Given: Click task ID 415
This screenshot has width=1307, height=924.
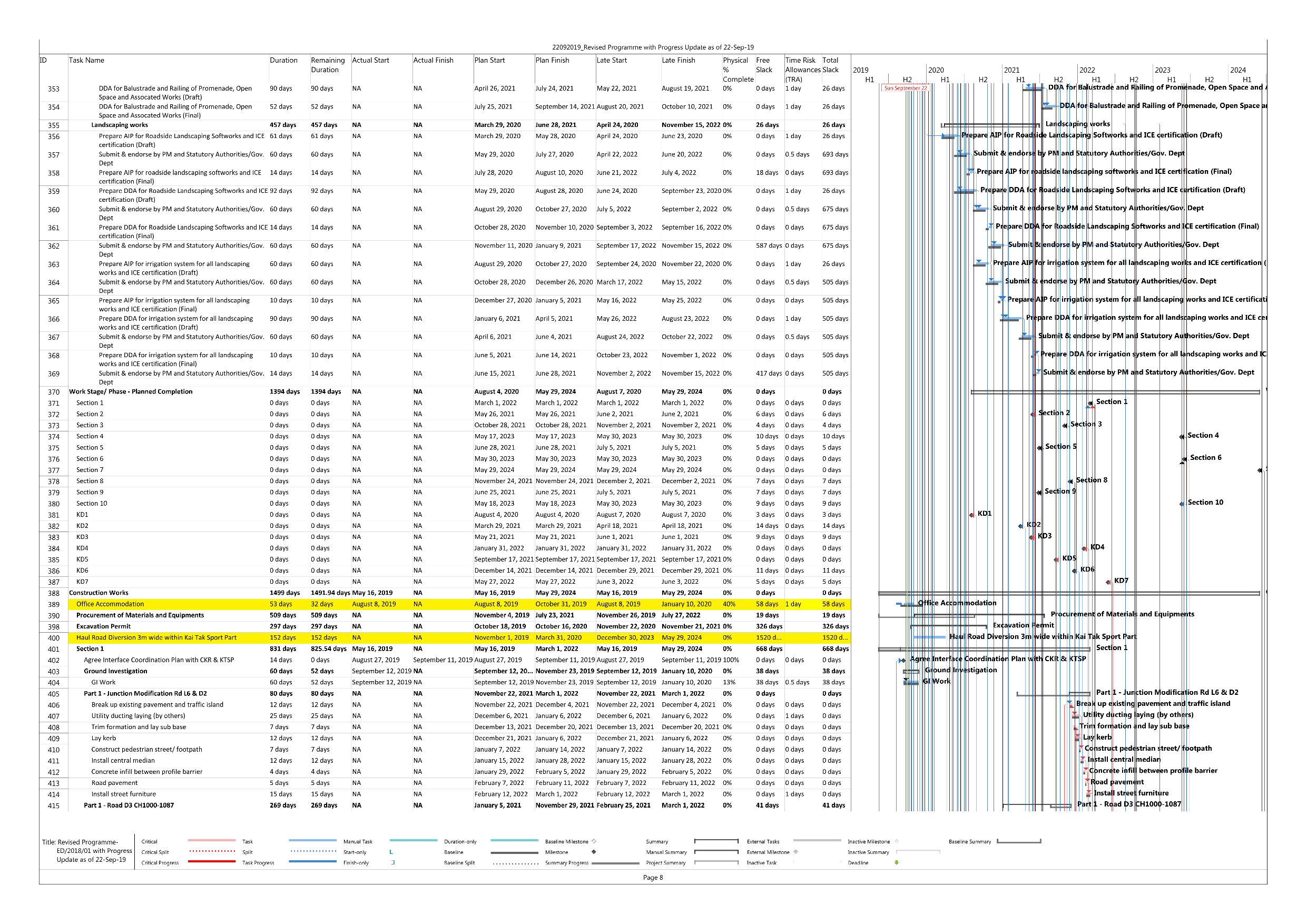Looking at the screenshot, I should coord(54,806).
